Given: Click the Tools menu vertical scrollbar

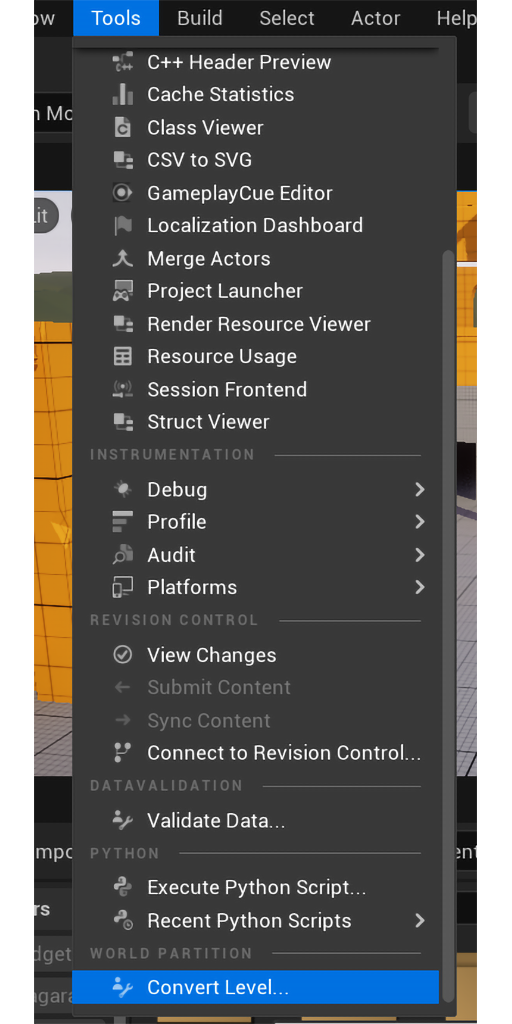Looking at the screenshot, I should 447,626.
